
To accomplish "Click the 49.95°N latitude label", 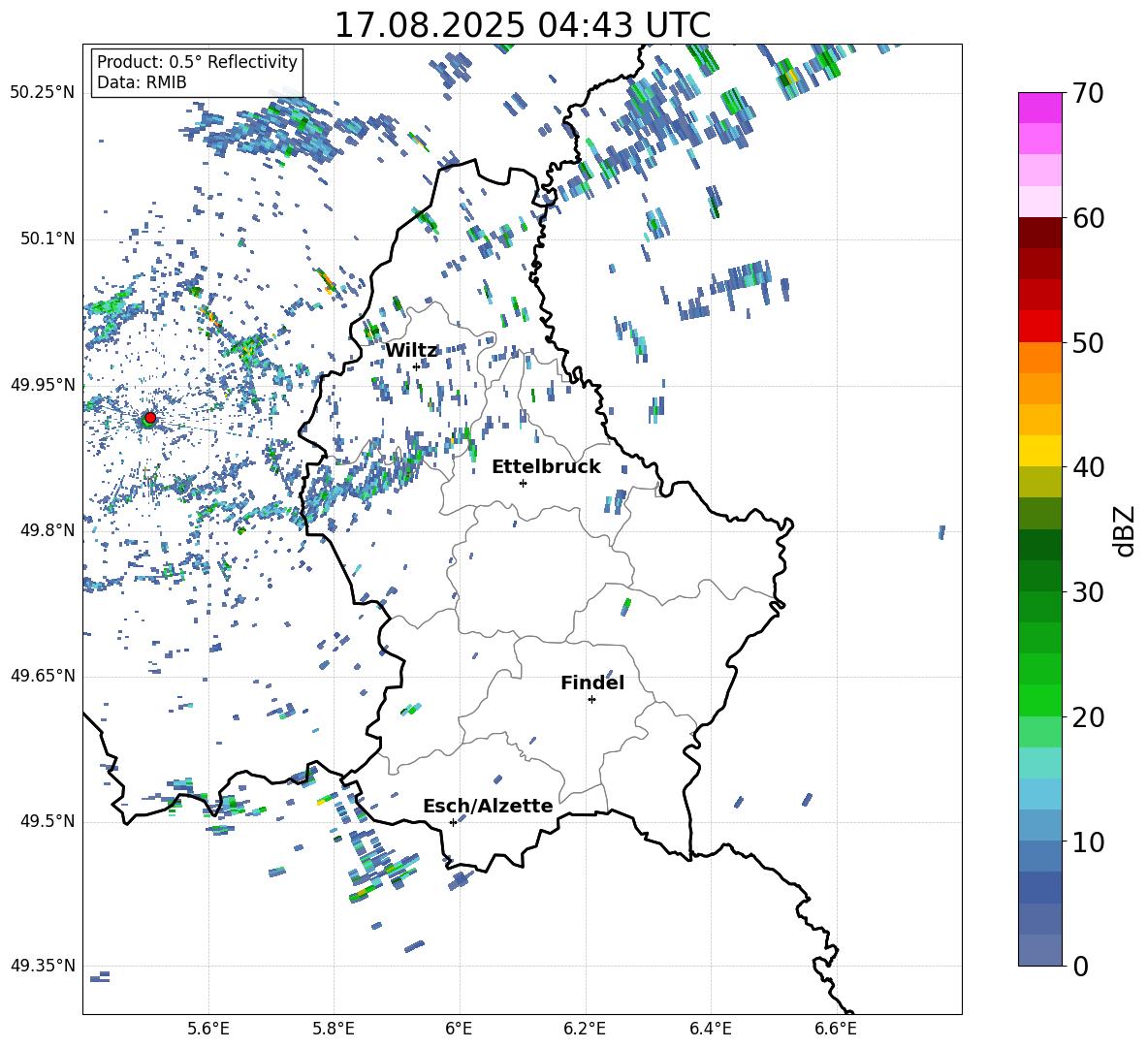I will tap(43, 384).
